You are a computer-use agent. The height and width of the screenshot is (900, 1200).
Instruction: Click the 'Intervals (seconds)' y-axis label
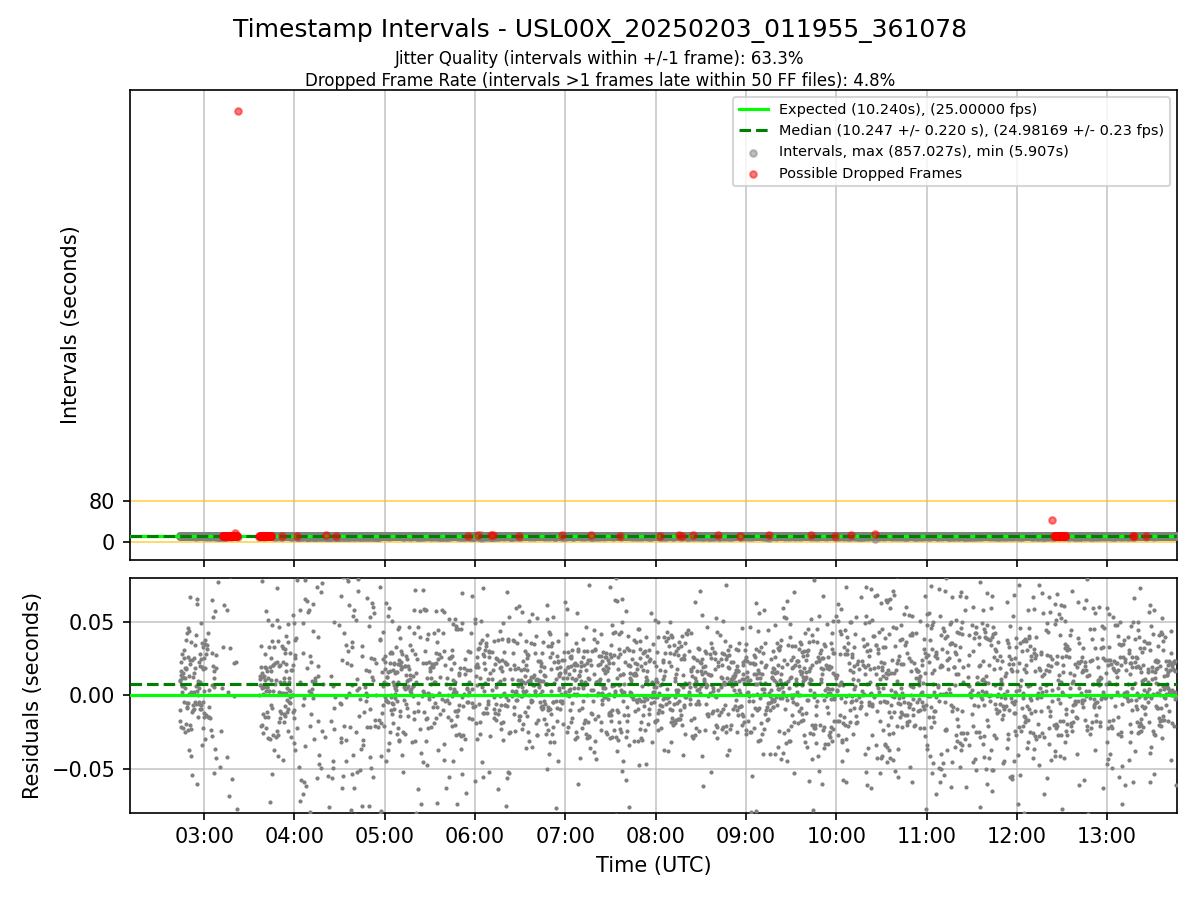point(69,325)
